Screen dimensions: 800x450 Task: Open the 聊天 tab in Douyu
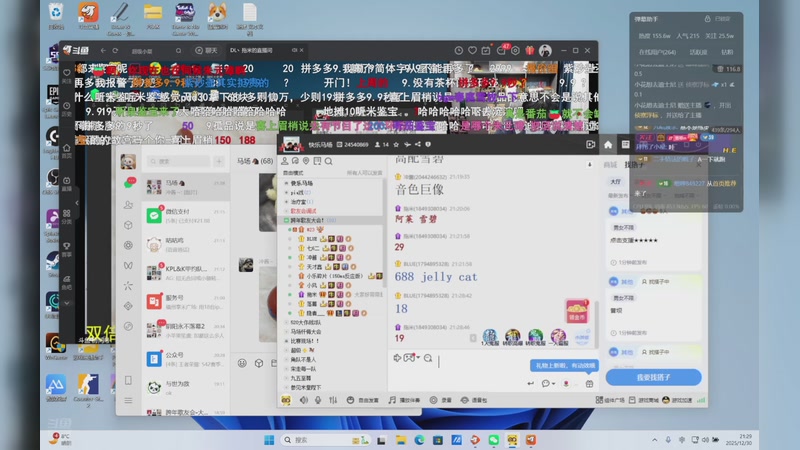click(x=207, y=51)
